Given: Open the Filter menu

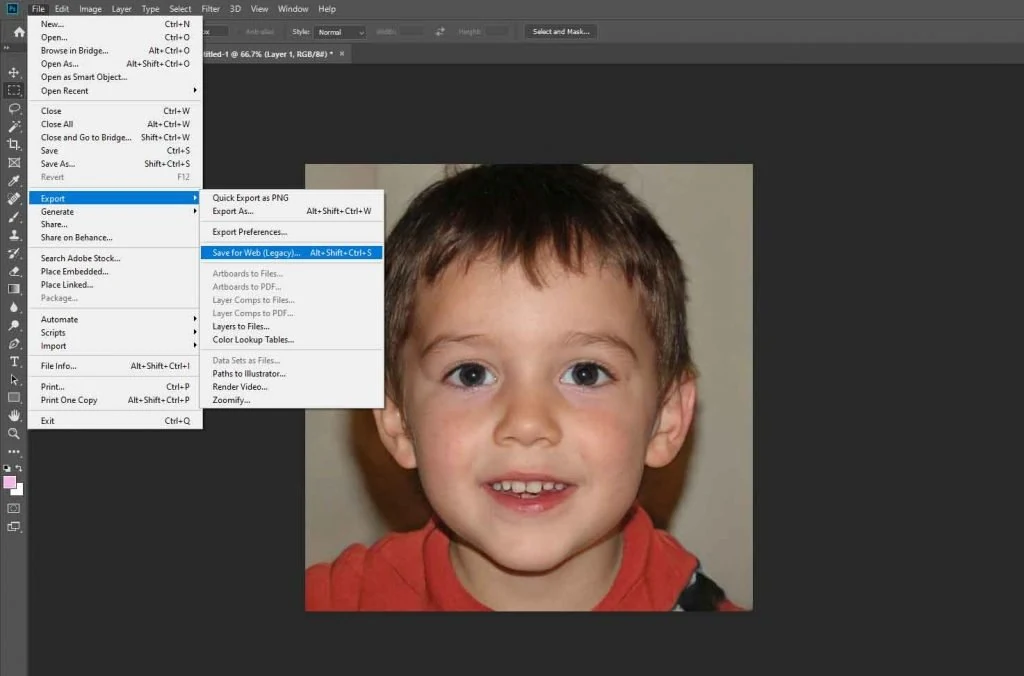Looking at the screenshot, I should (x=210, y=9).
